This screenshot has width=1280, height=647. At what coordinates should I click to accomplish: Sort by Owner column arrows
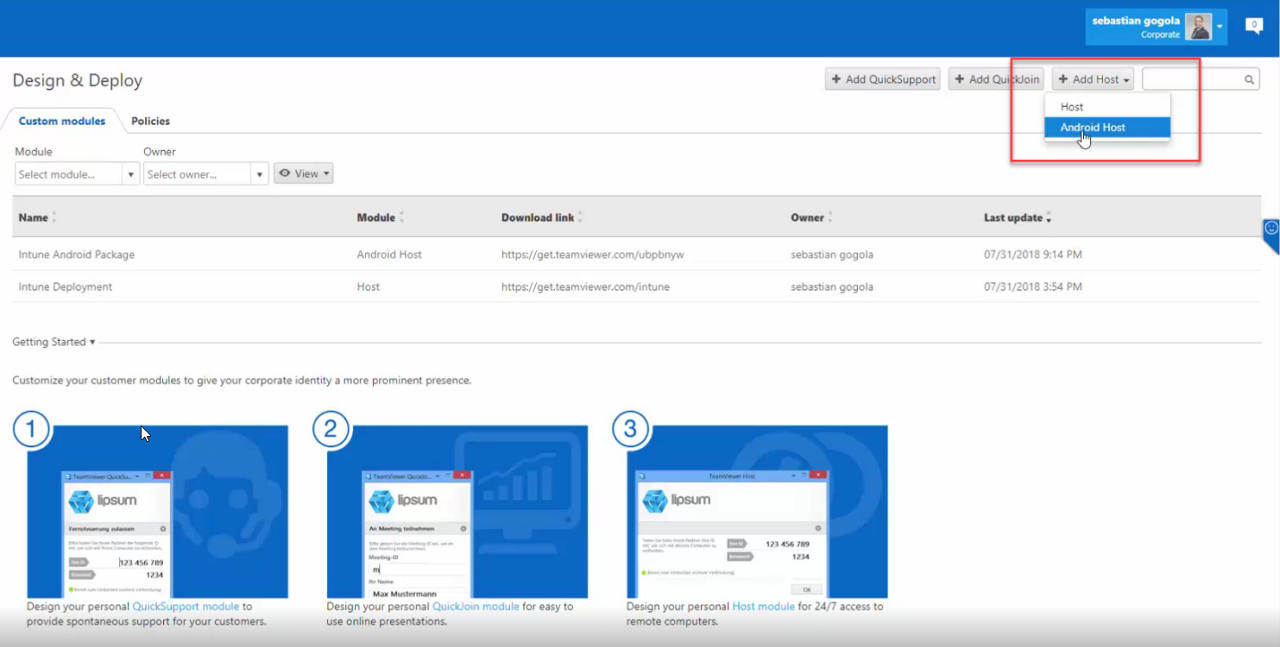(x=830, y=218)
